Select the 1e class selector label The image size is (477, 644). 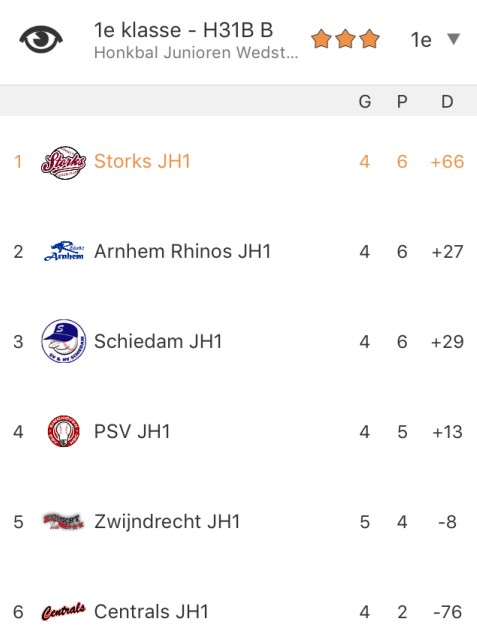click(421, 40)
